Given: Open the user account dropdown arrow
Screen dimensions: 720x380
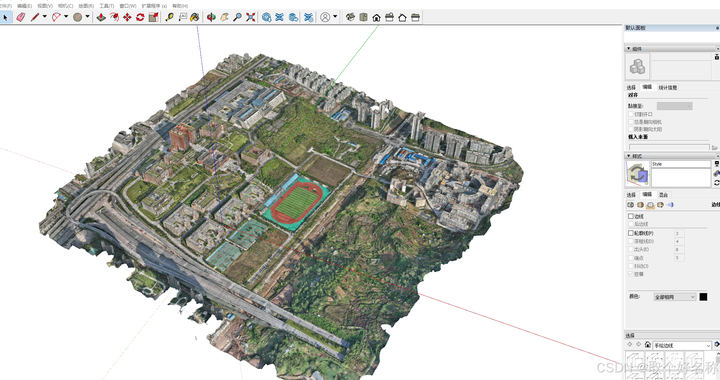Looking at the screenshot, I should [335, 17].
